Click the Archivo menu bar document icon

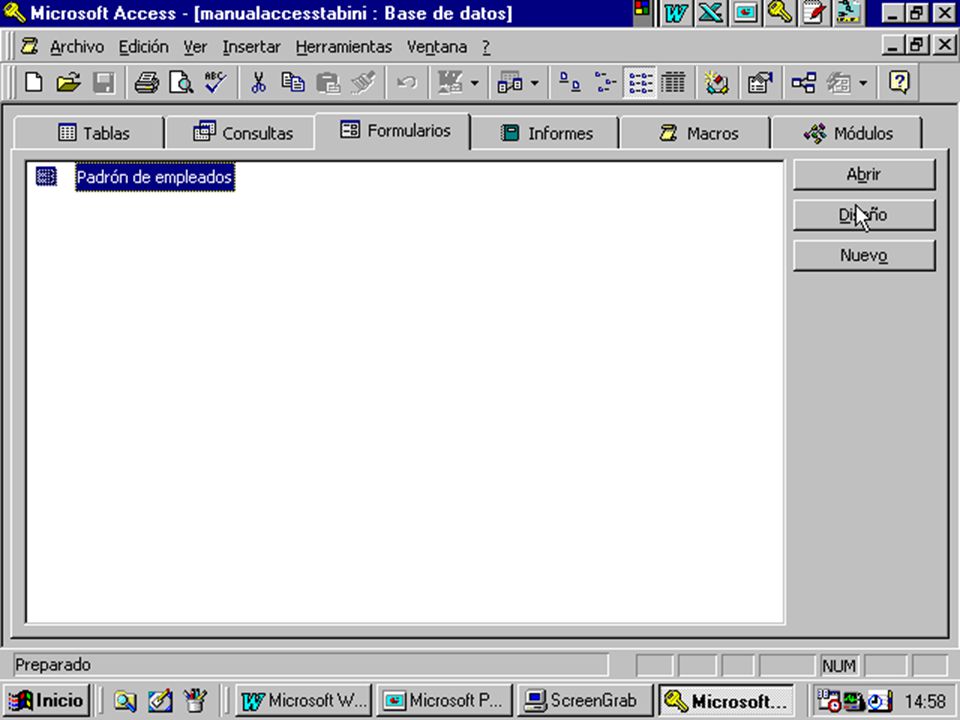29,47
